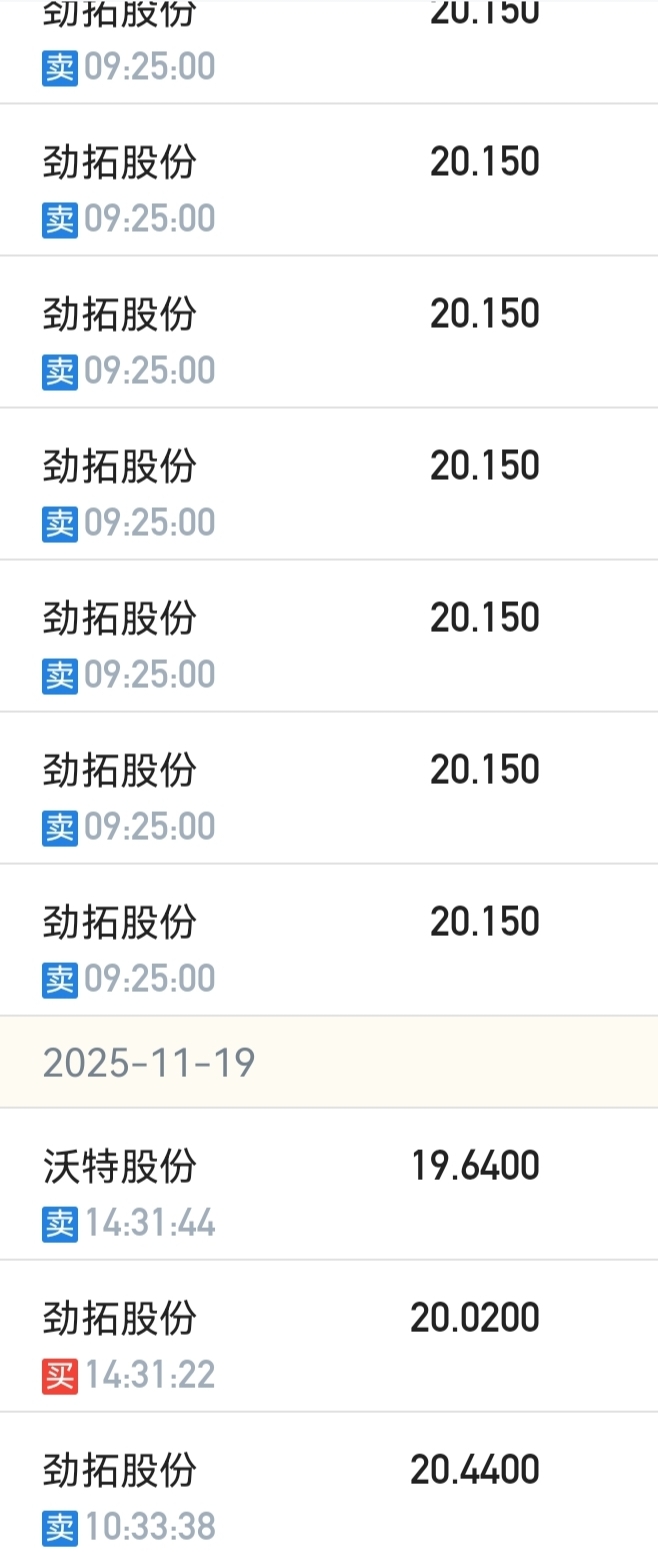This screenshot has height=1553, width=658.
Task: Open 劲拓股份 buy record priced 20.0200
Action: click(329, 1336)
